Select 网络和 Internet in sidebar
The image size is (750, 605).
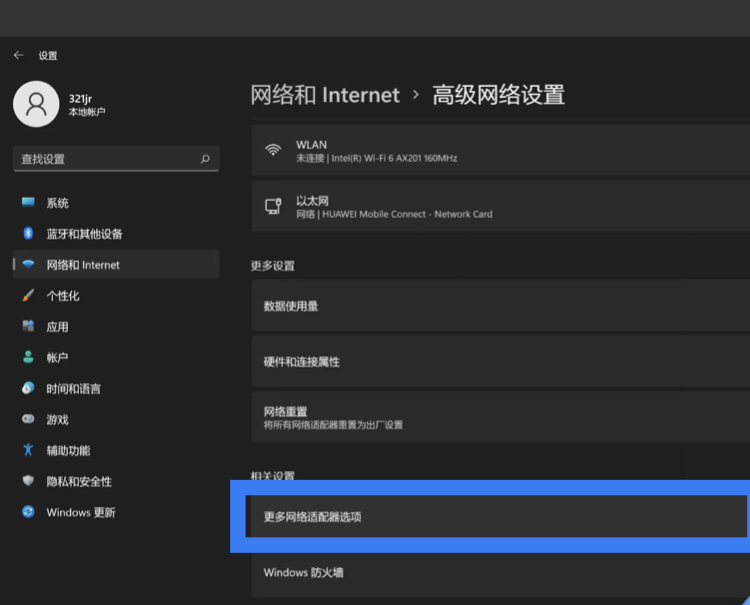[116, 264]
